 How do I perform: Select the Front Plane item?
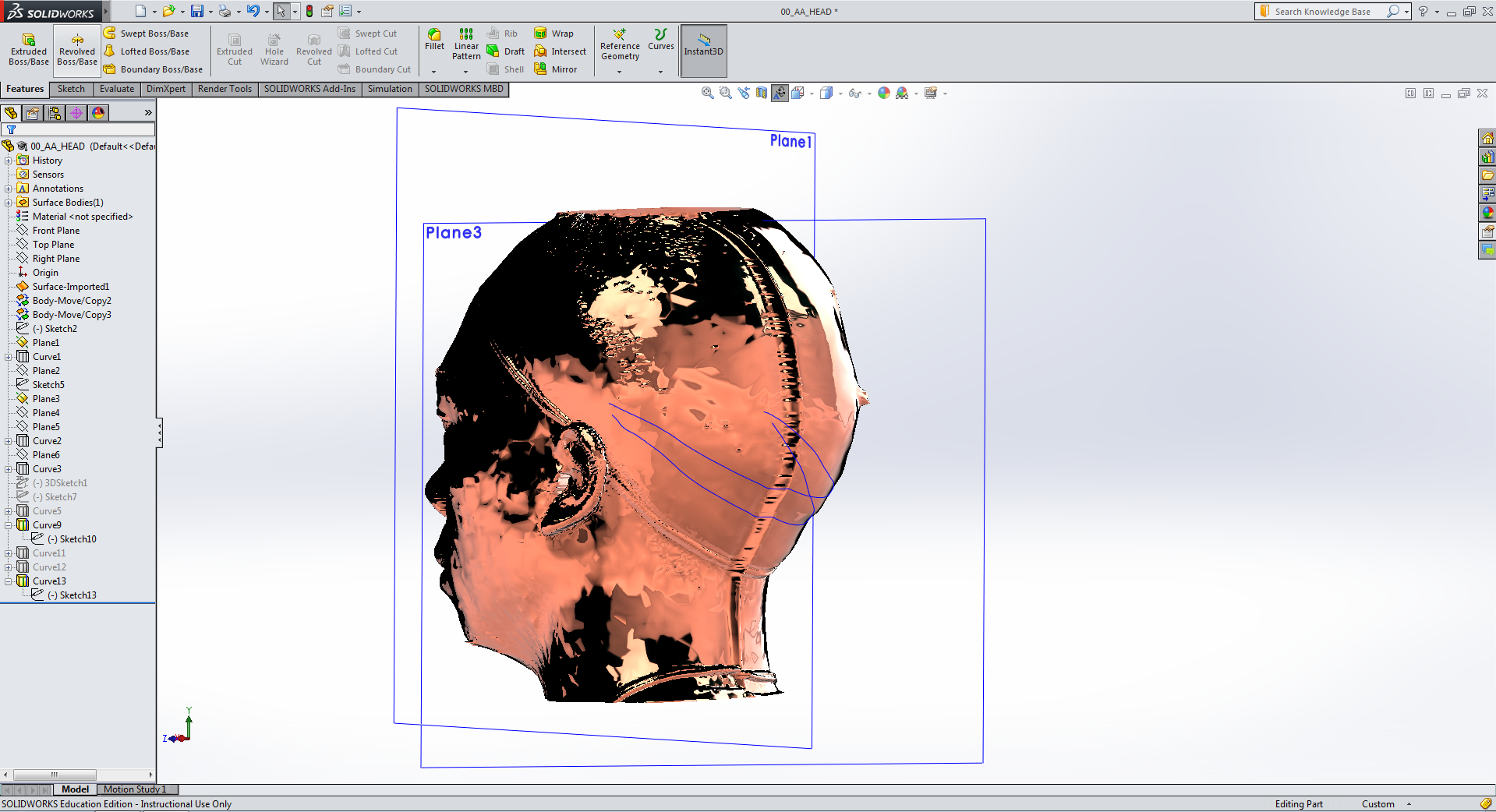pyautogui.click(x=56, y=231)
